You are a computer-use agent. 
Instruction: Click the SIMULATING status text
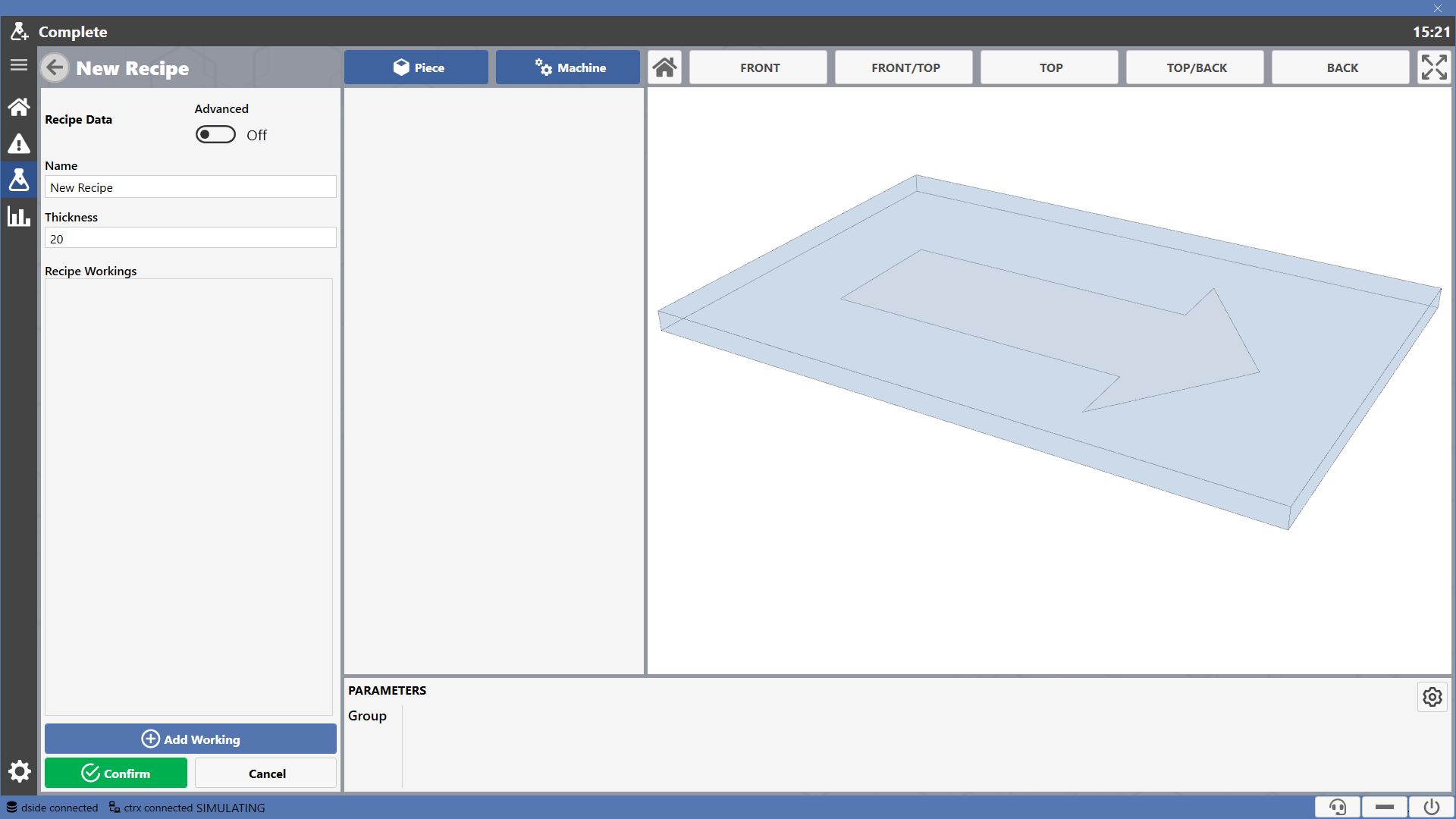coord(231,808)
